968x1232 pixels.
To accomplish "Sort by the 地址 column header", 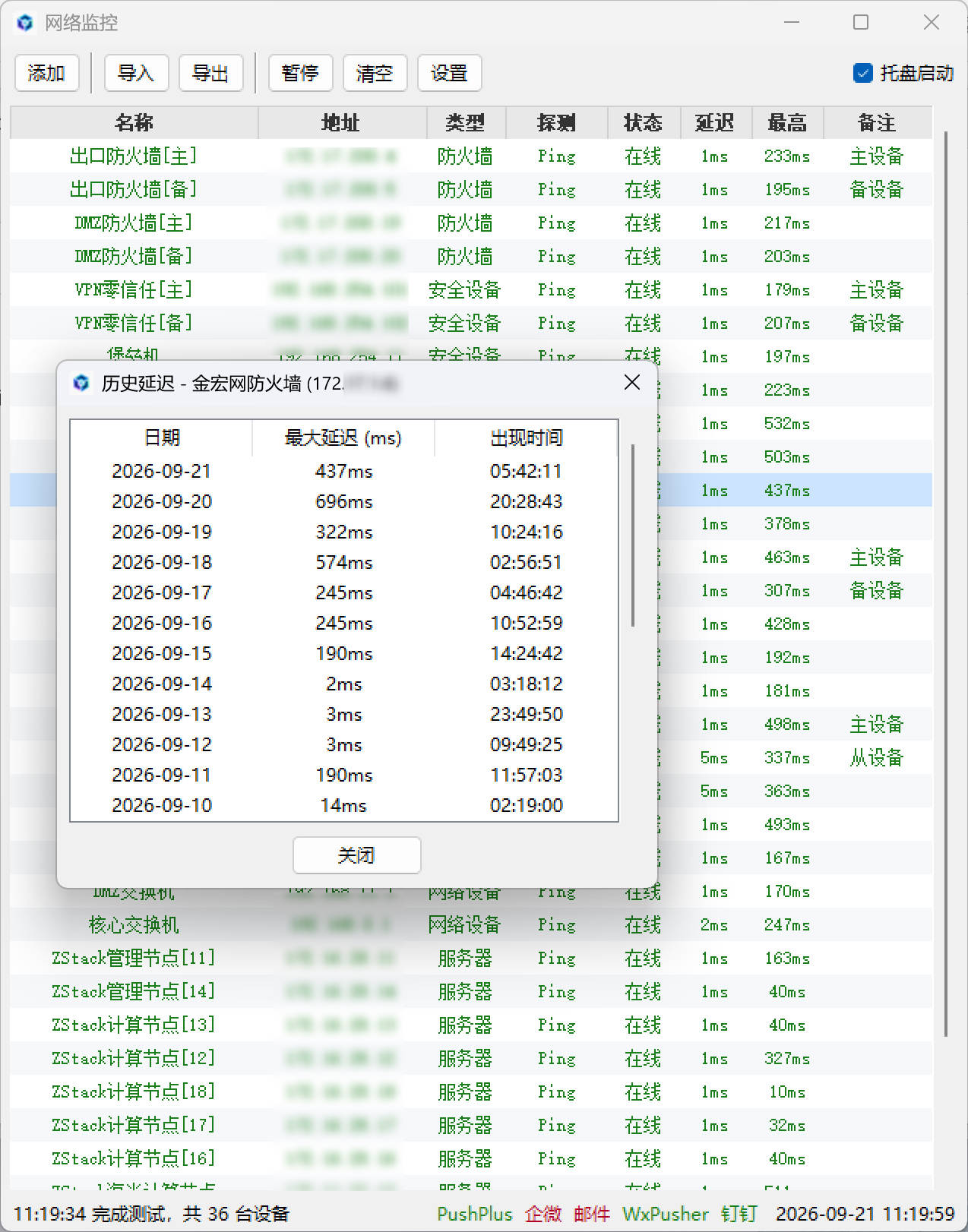I will point(342,122).
